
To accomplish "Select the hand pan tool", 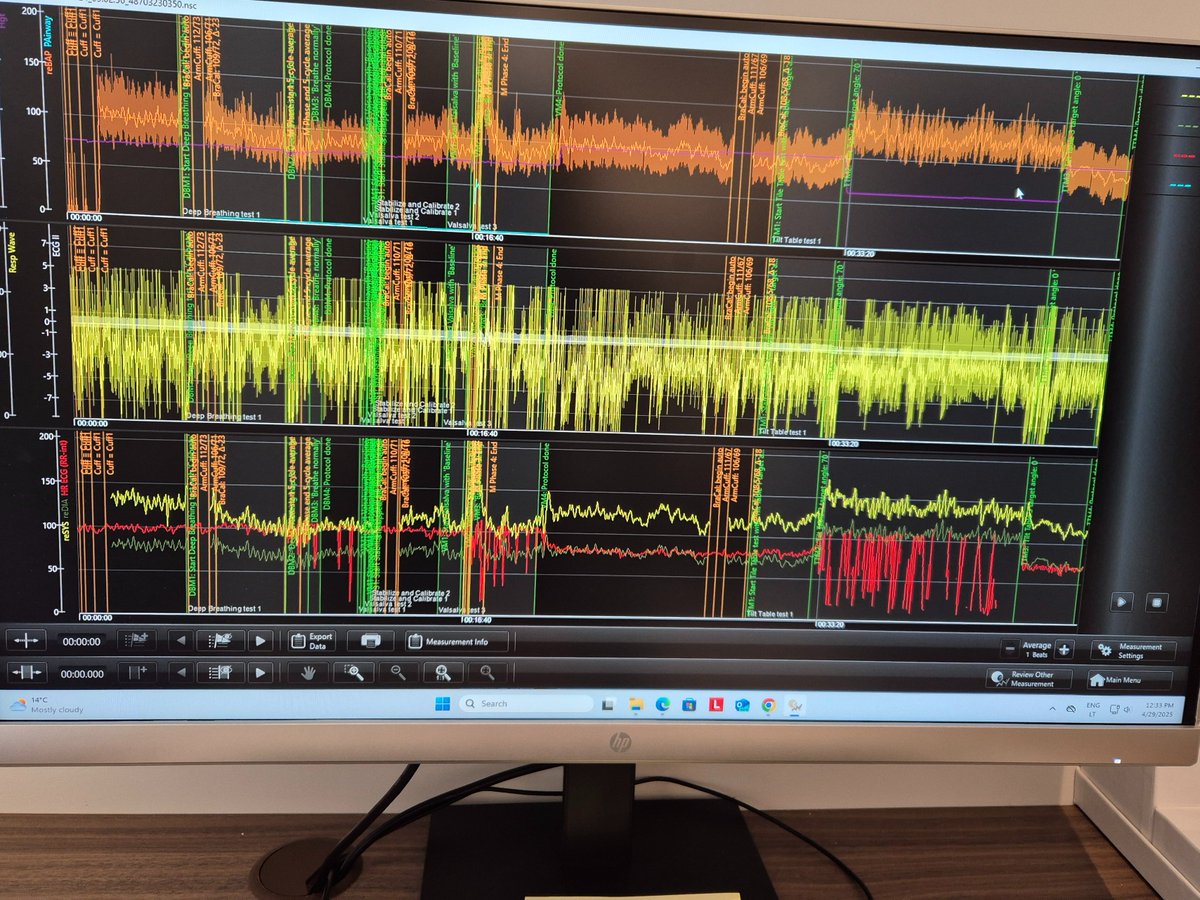I will (x=309, y=672).
